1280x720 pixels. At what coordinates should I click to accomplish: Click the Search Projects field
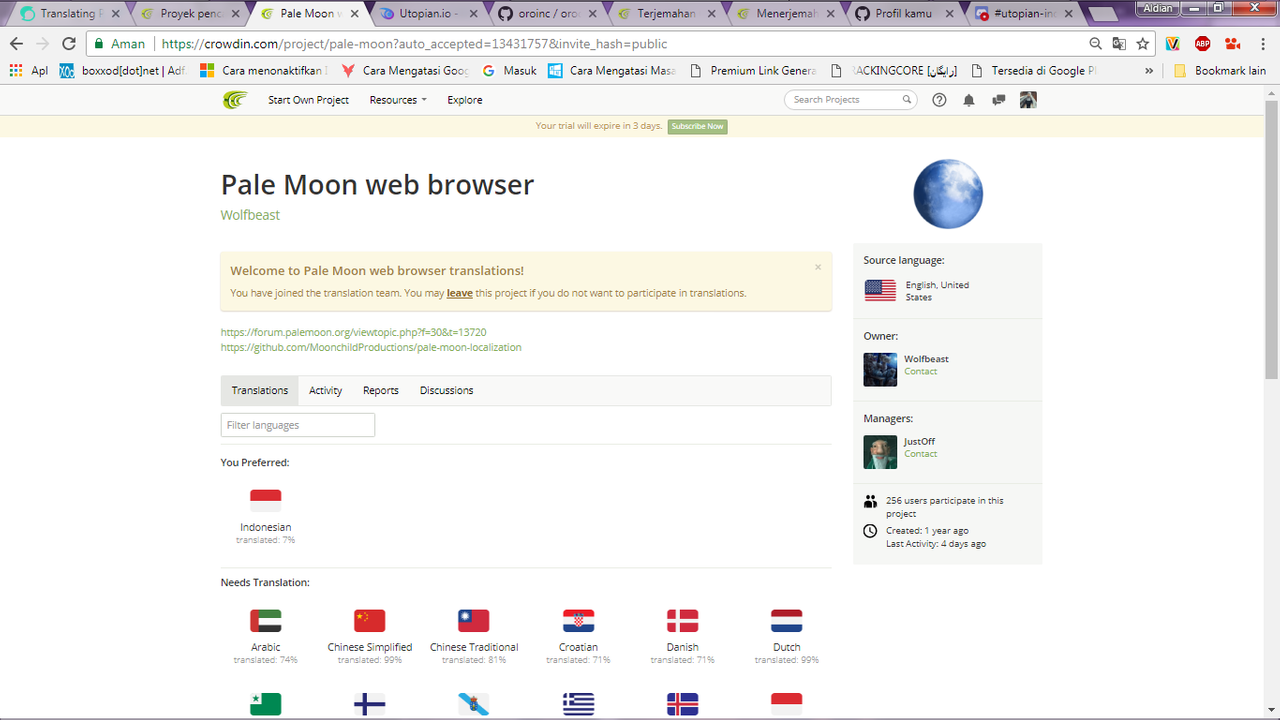tap(850, 100)
